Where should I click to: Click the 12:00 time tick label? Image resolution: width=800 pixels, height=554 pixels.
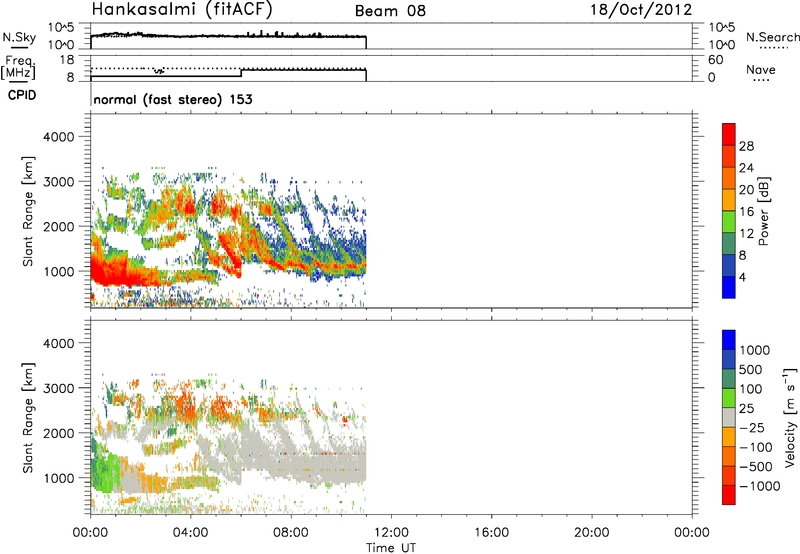(391, 533)
